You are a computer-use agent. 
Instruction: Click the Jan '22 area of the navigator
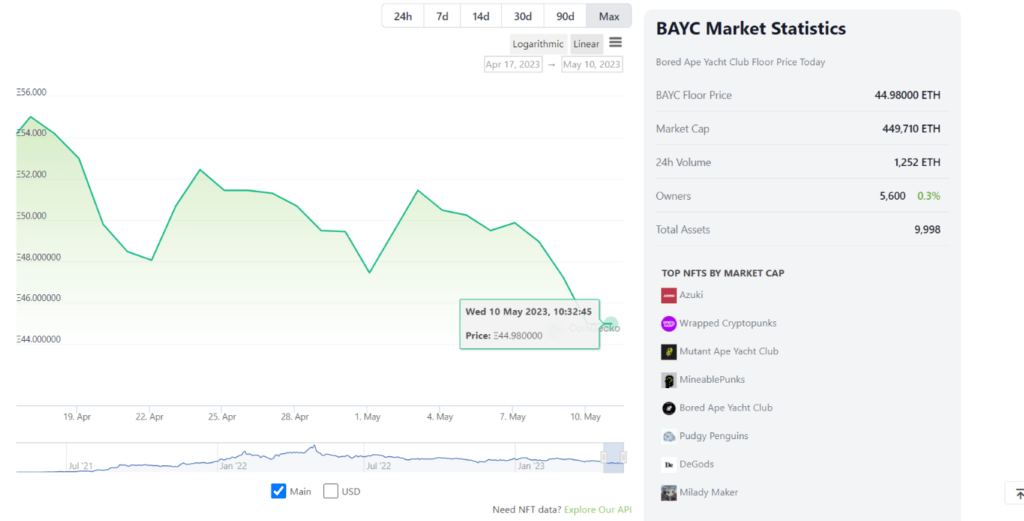pos(232,466)
